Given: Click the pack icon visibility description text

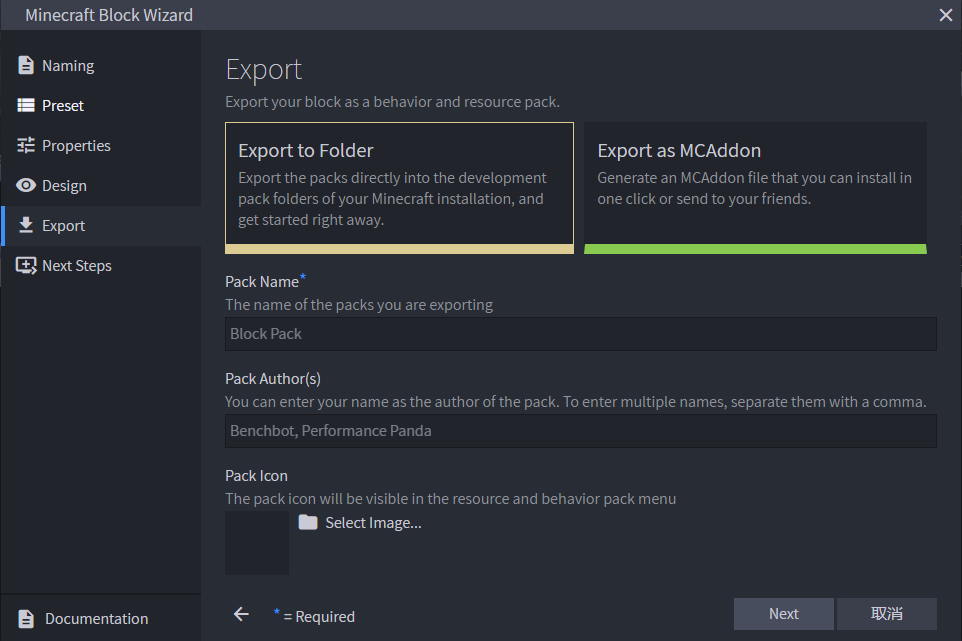Looking at the screenshot, I should 450,499.
